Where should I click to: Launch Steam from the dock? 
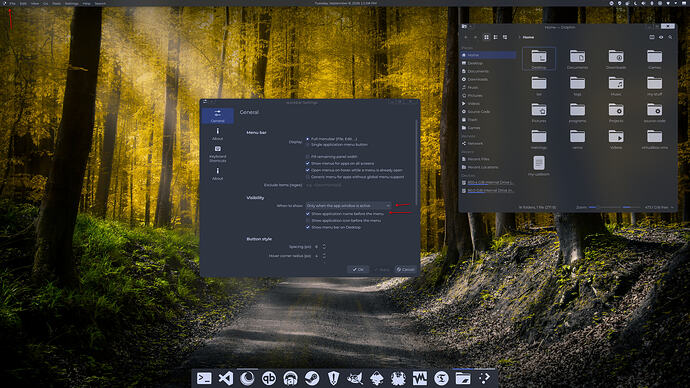click(312, 378)
